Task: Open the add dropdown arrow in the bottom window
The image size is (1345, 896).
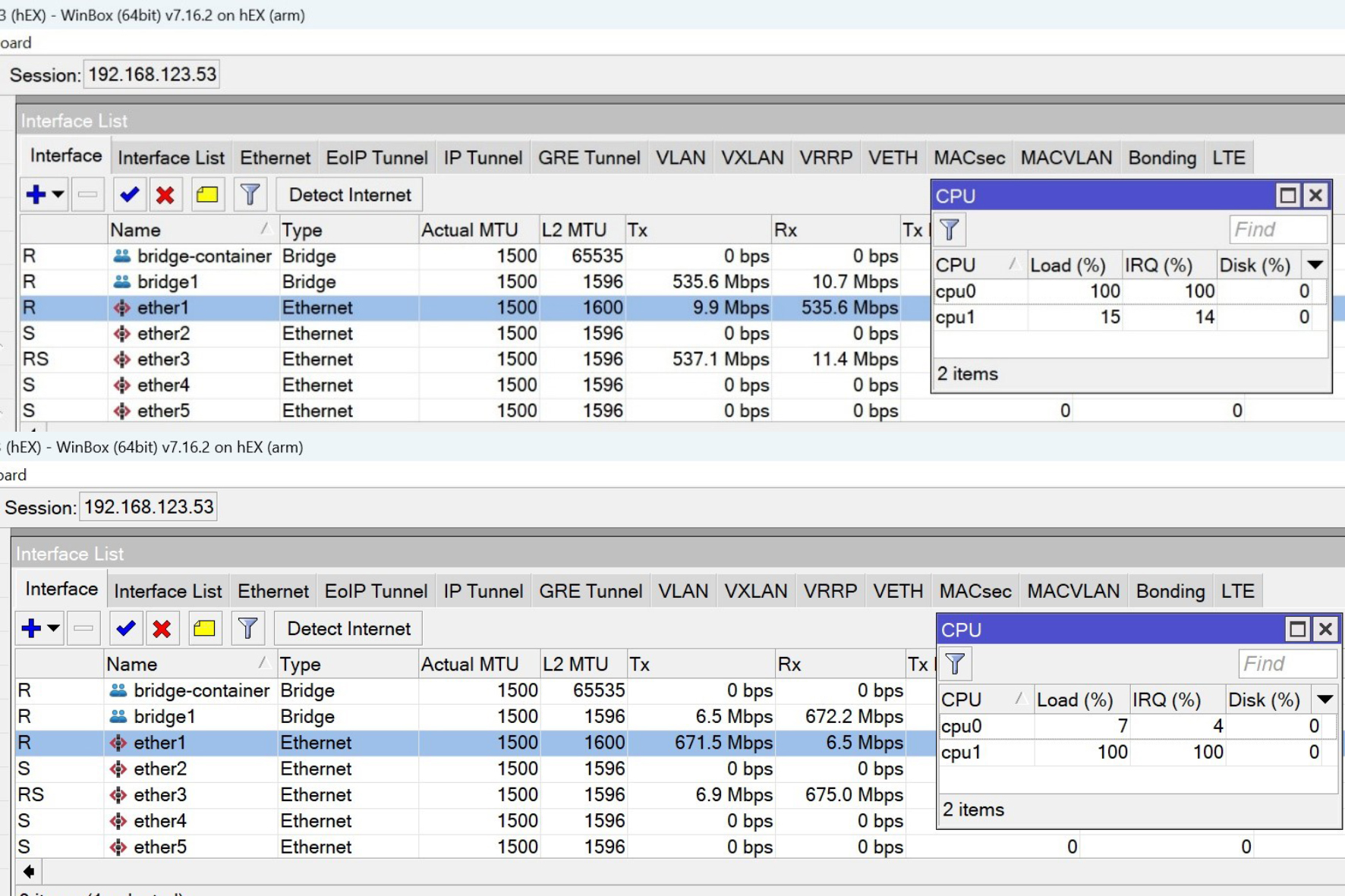Action: [x=53, y=628]
